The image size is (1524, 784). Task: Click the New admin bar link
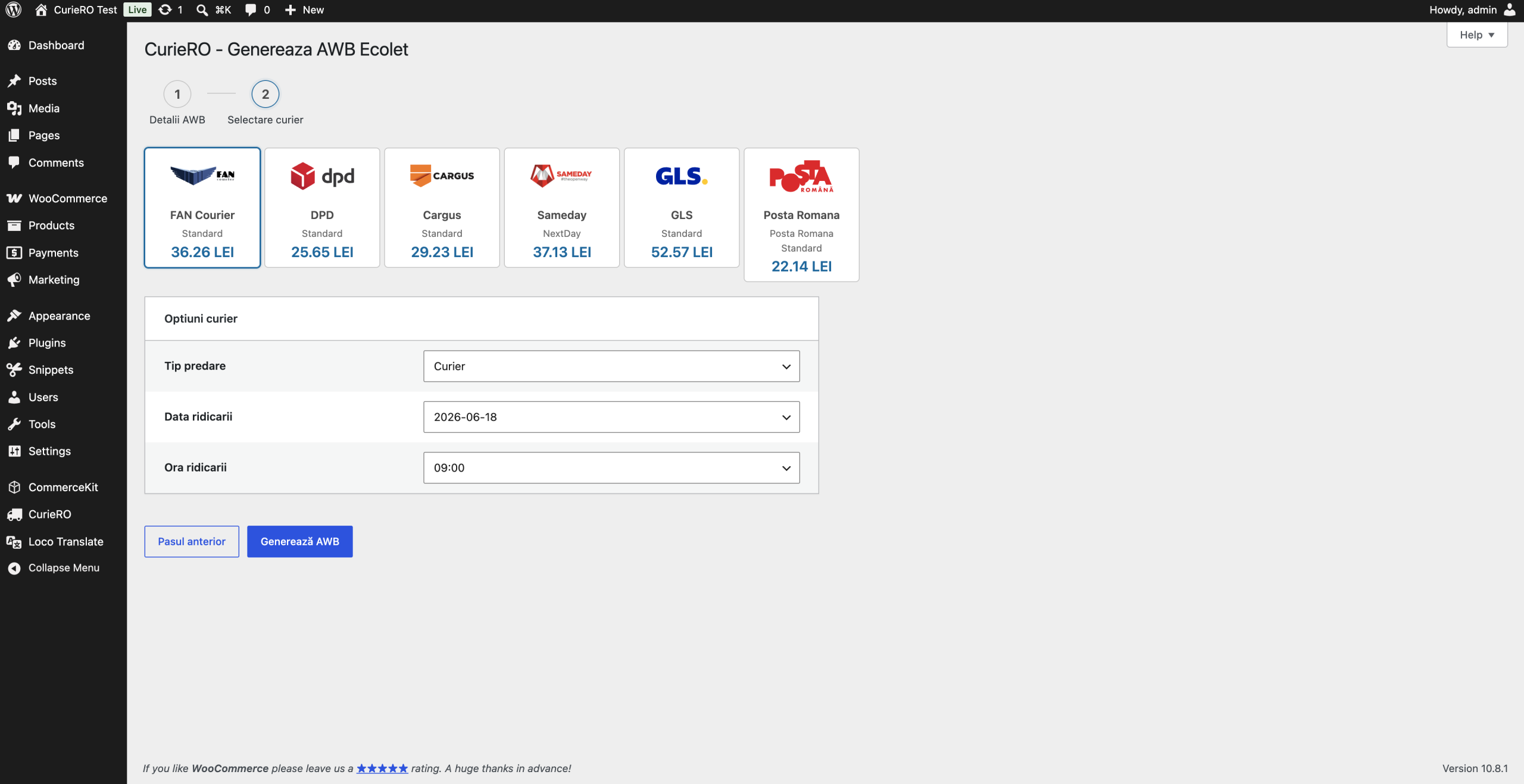[313, 10]
